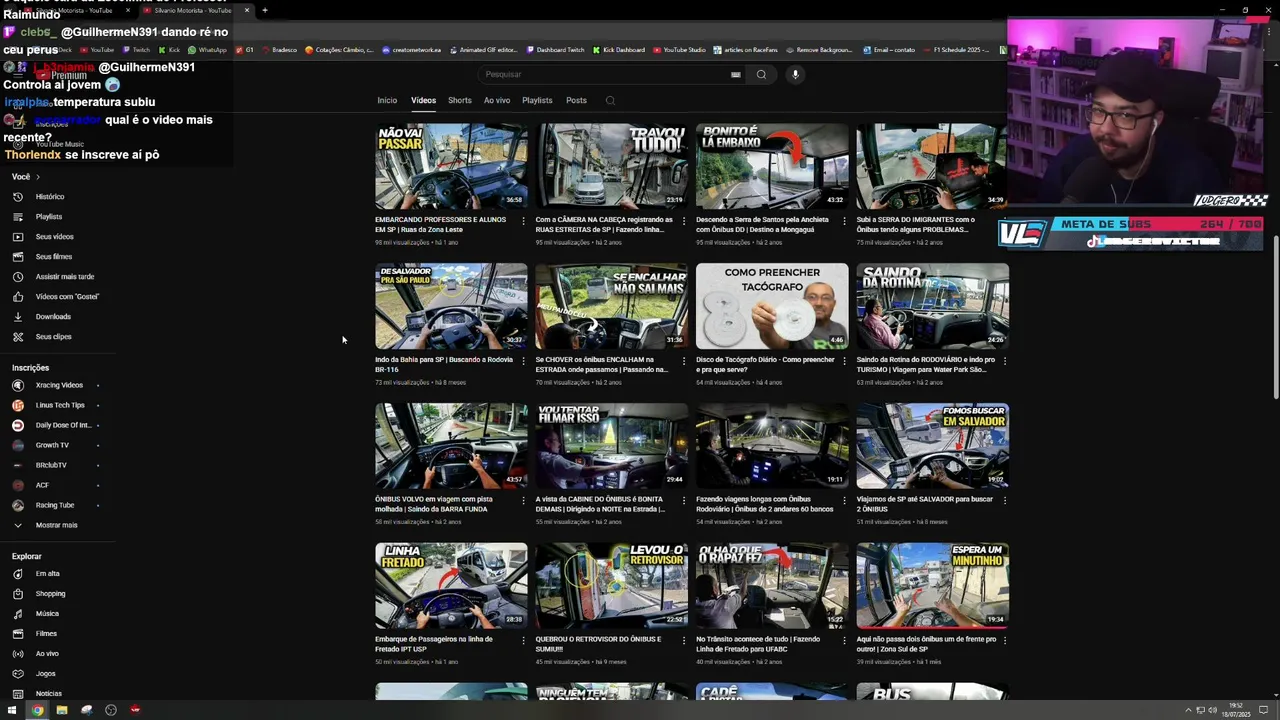This screenshot has height=720, width=1280.
Task: Open options menu for SERRA DO IMIGRANTES video
Action: 1004,221
